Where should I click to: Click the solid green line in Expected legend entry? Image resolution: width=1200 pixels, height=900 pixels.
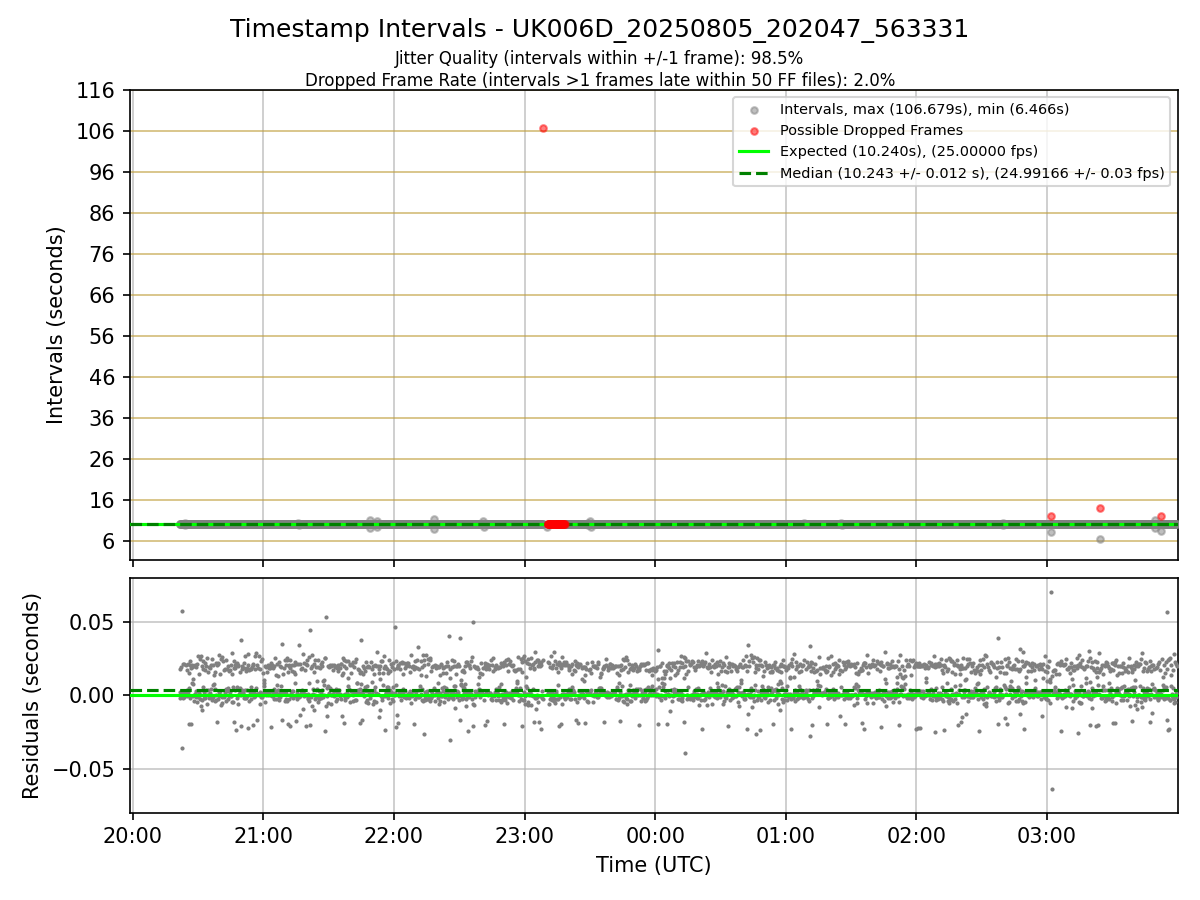[754, 152]
